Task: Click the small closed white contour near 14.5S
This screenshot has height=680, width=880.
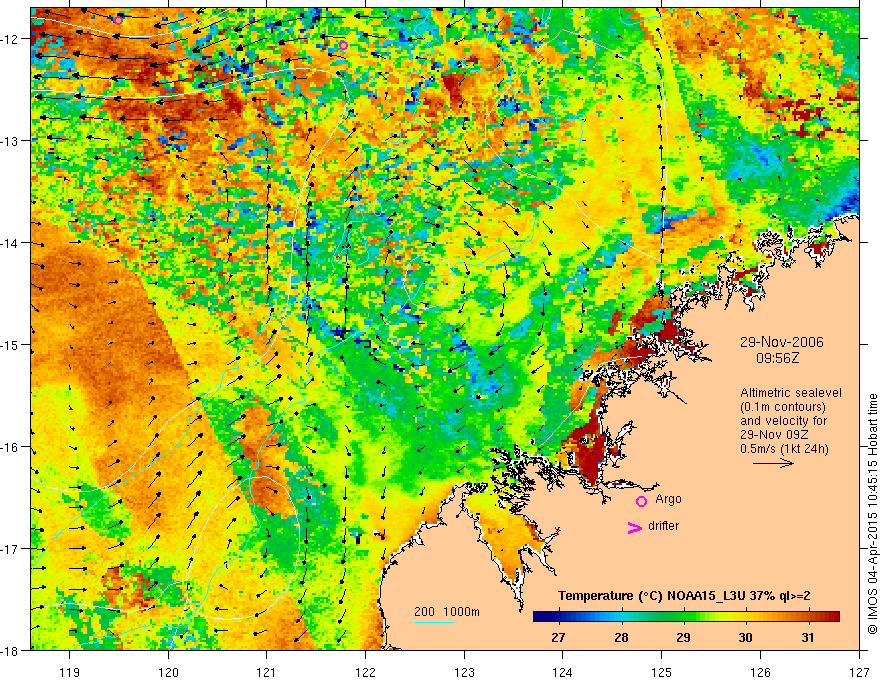Action: click(x=428, y=281)
